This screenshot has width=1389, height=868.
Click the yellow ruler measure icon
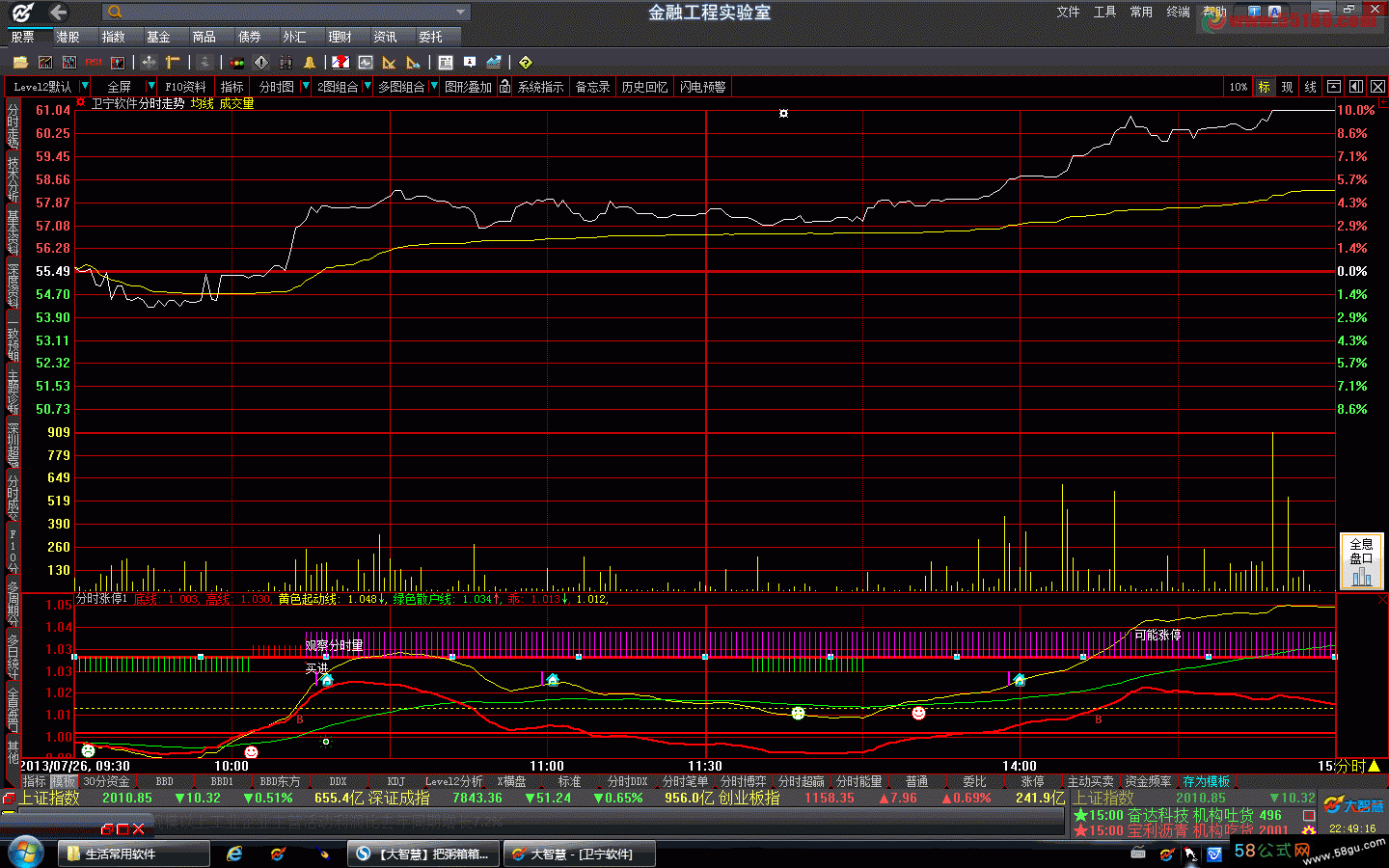click(173, 62)
